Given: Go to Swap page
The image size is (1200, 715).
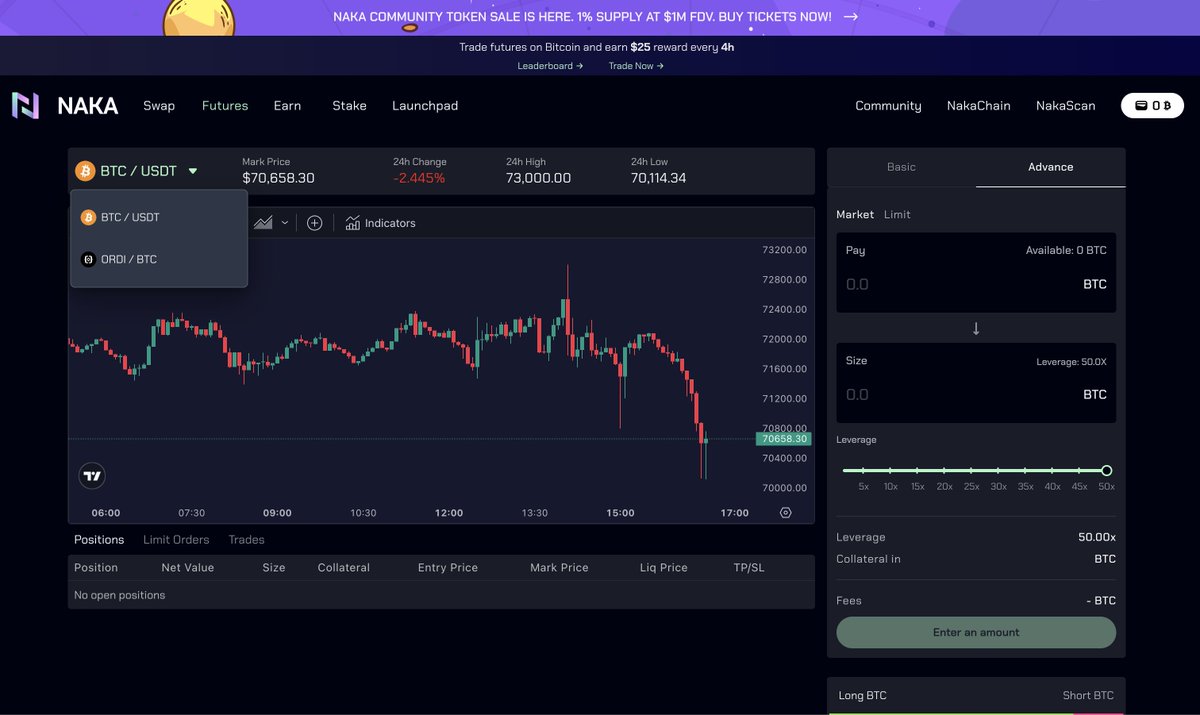Looking at the screenshot, I should click(159, 105).
